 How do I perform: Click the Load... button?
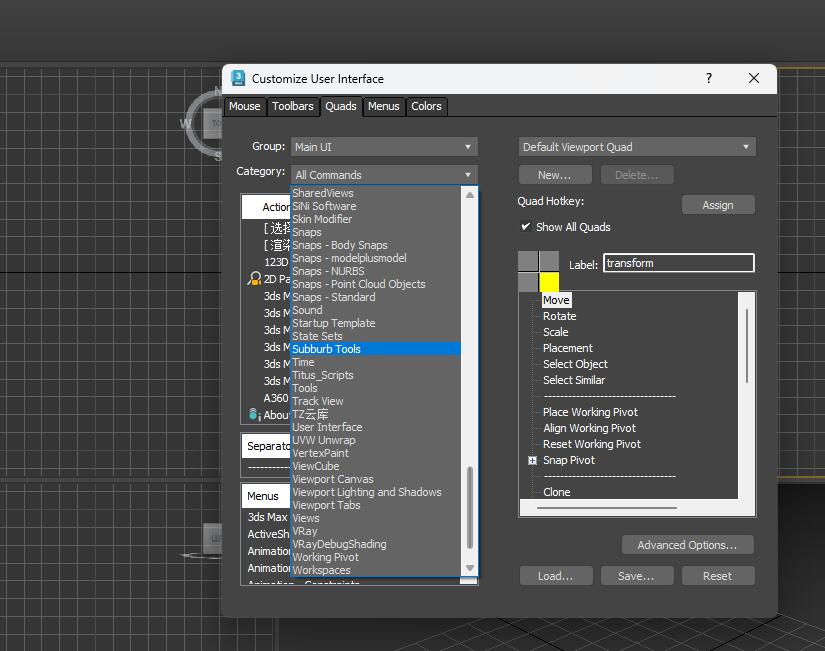pos(556,576)
